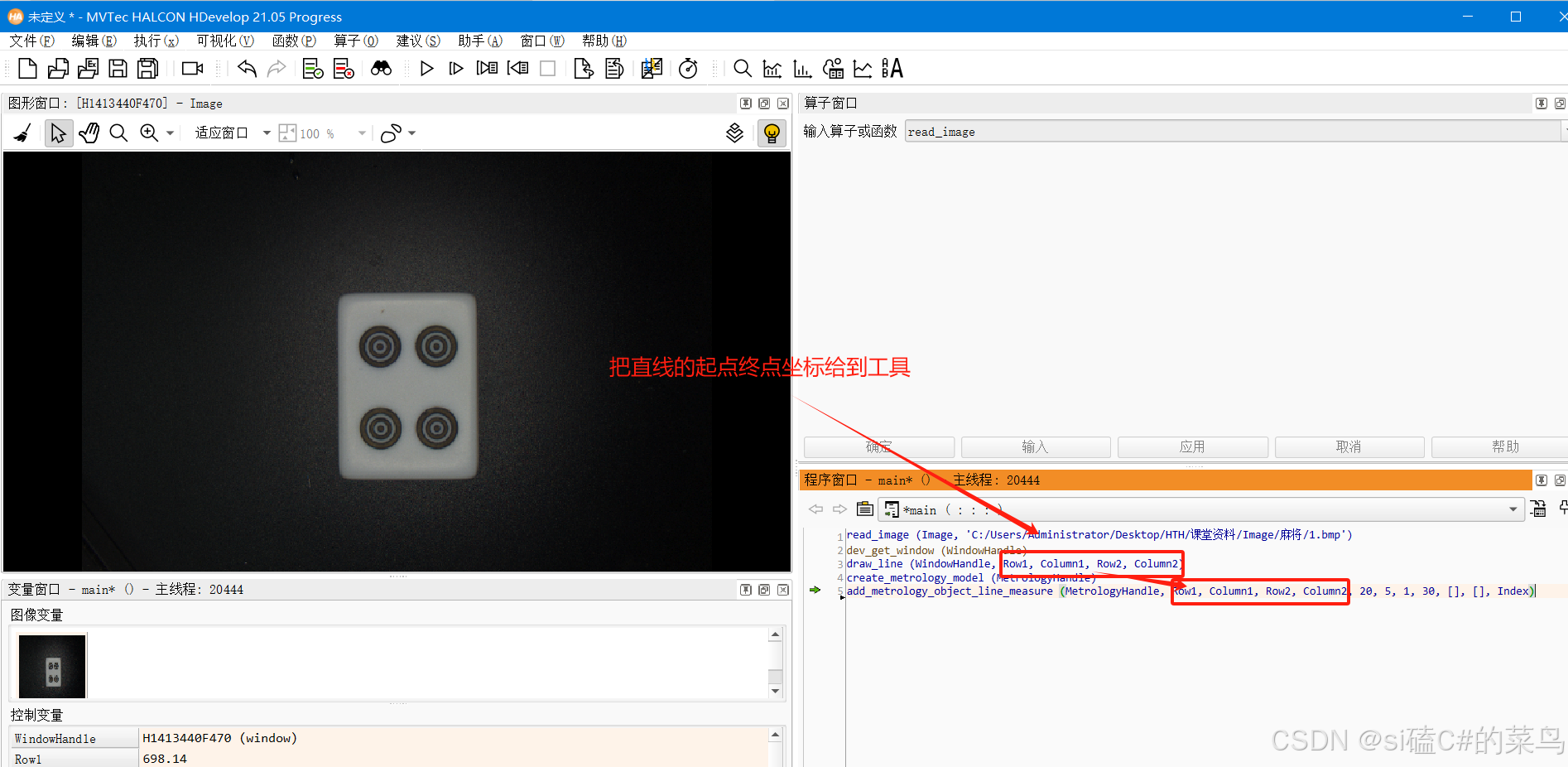Save the program with the floppy disk icon
The height and width of the screenshot is (767, 1568).
click(118, 68)
